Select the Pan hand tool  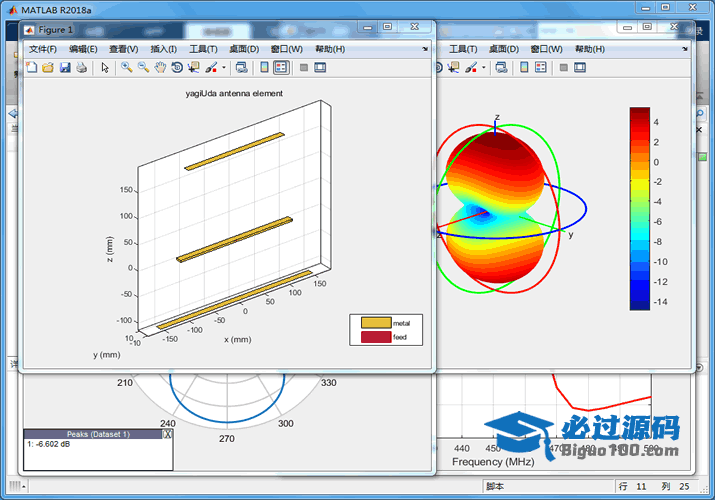[x=160, y=67]
